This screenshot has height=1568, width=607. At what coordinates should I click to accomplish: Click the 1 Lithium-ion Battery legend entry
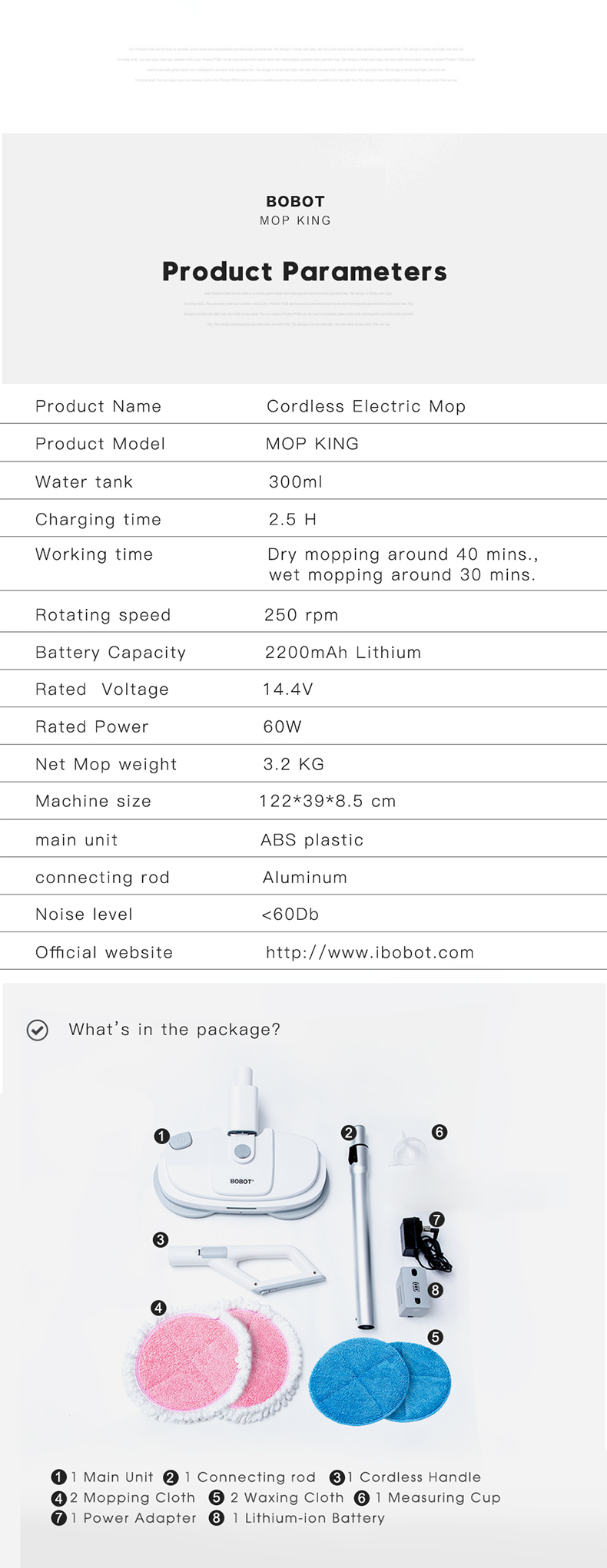[297, 1518]
